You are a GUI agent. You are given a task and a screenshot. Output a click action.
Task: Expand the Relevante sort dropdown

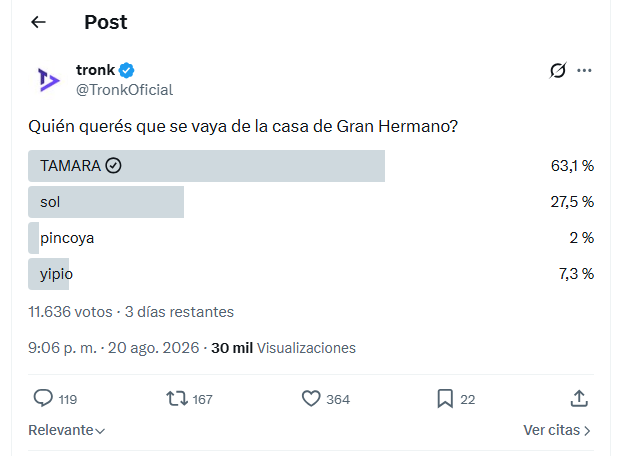(67, 430)
